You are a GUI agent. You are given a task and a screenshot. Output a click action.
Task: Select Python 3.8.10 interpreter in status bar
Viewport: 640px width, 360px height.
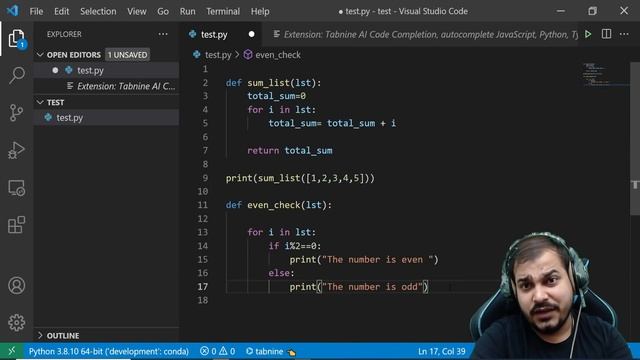pos(109,351)
